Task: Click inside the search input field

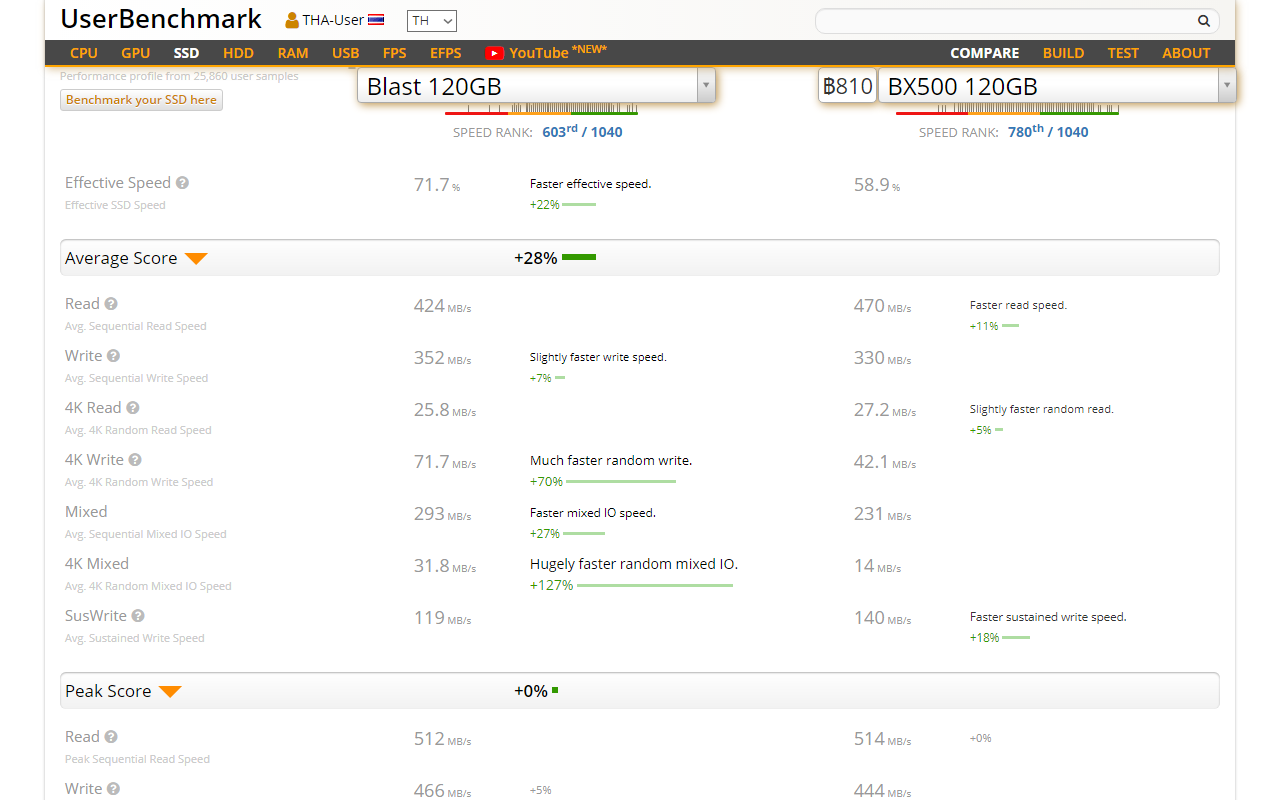Action: 1005,21
